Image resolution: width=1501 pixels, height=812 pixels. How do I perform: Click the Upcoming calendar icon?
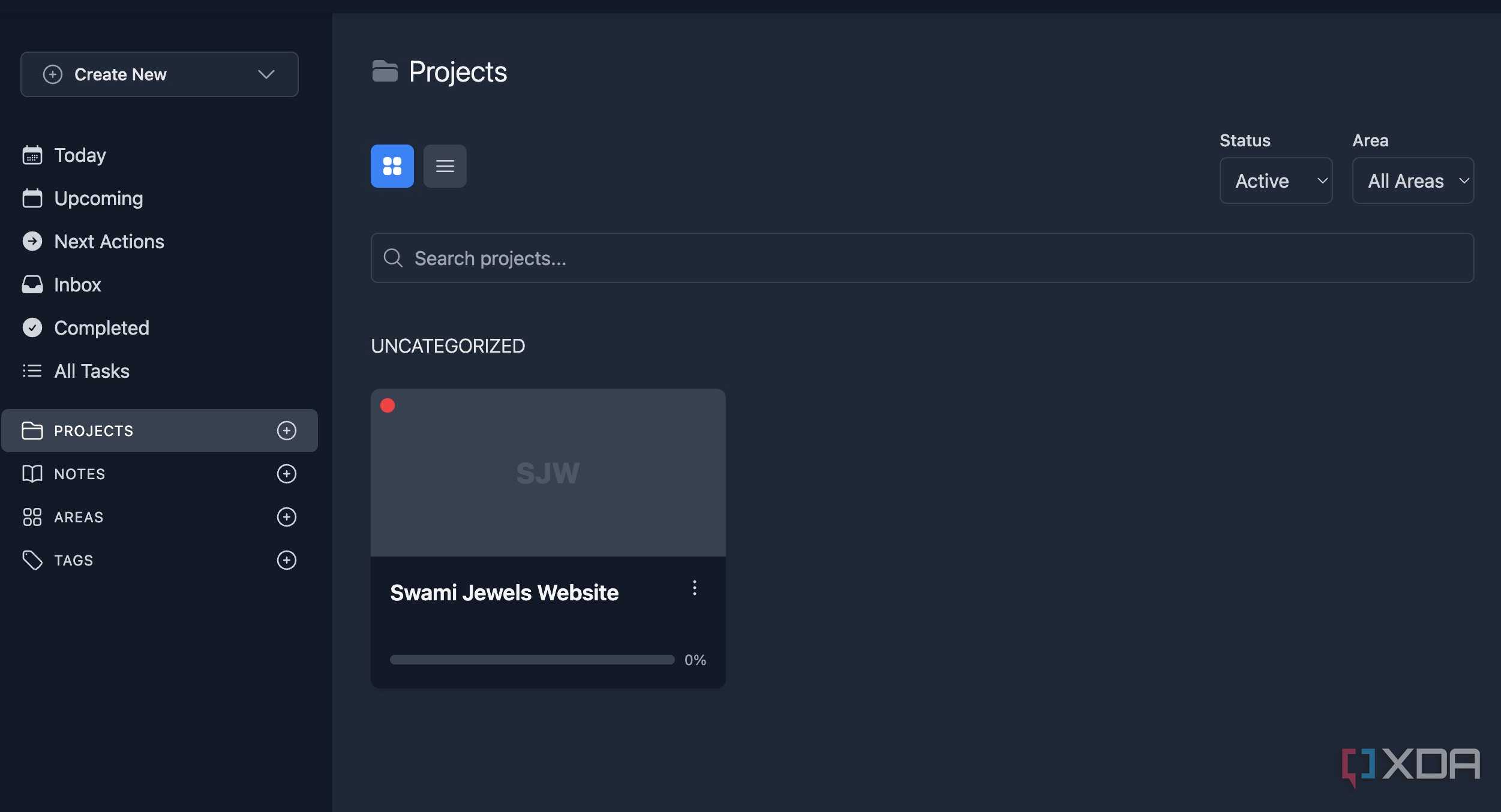[x=32, y=199]
